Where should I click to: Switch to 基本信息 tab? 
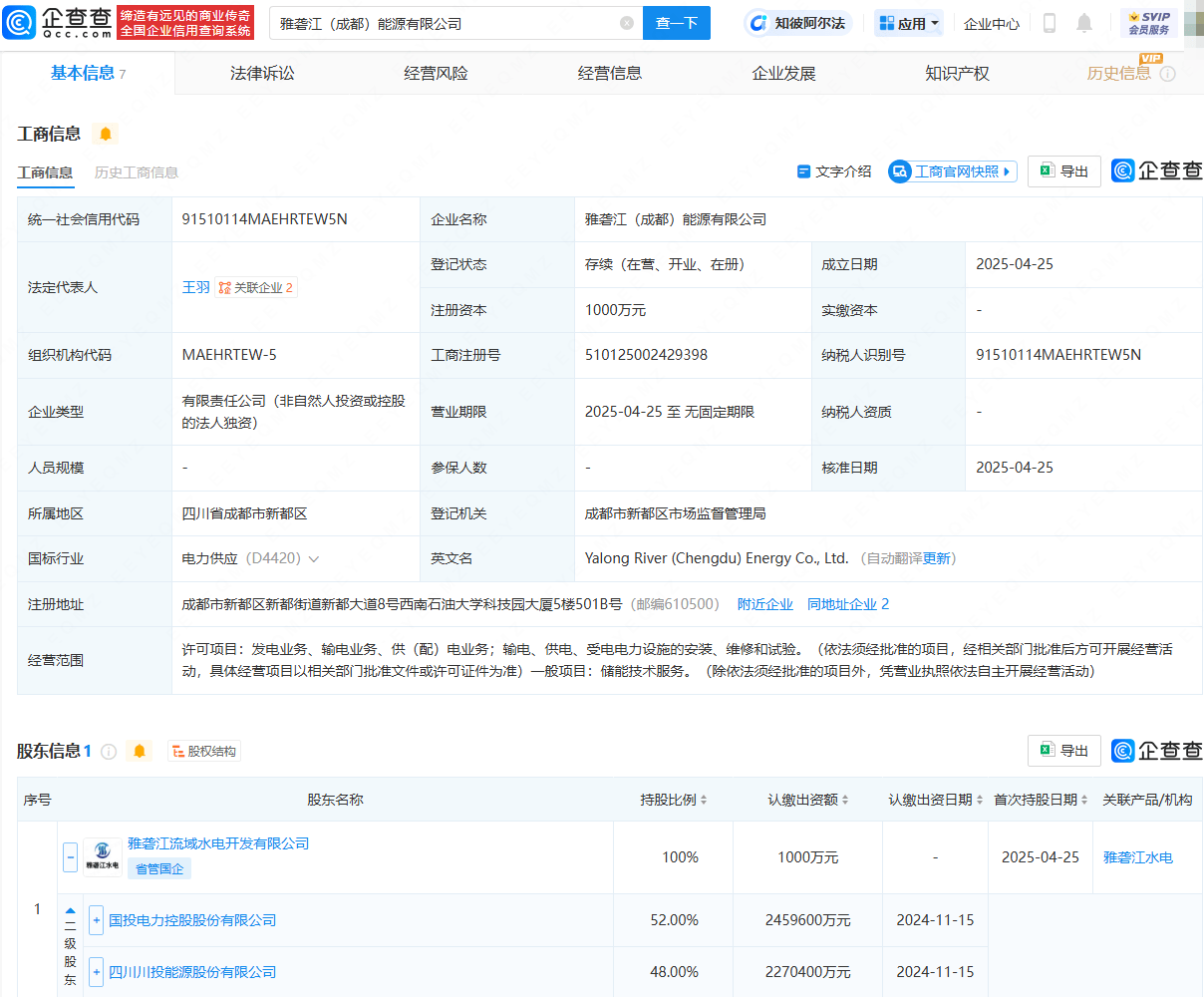[88, 73]
